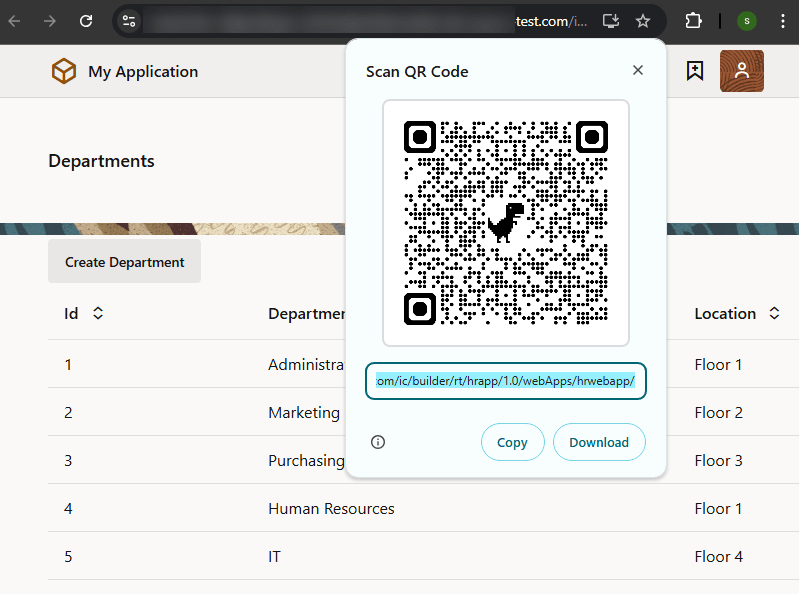Select the Marketing department cell

[304, 412]
